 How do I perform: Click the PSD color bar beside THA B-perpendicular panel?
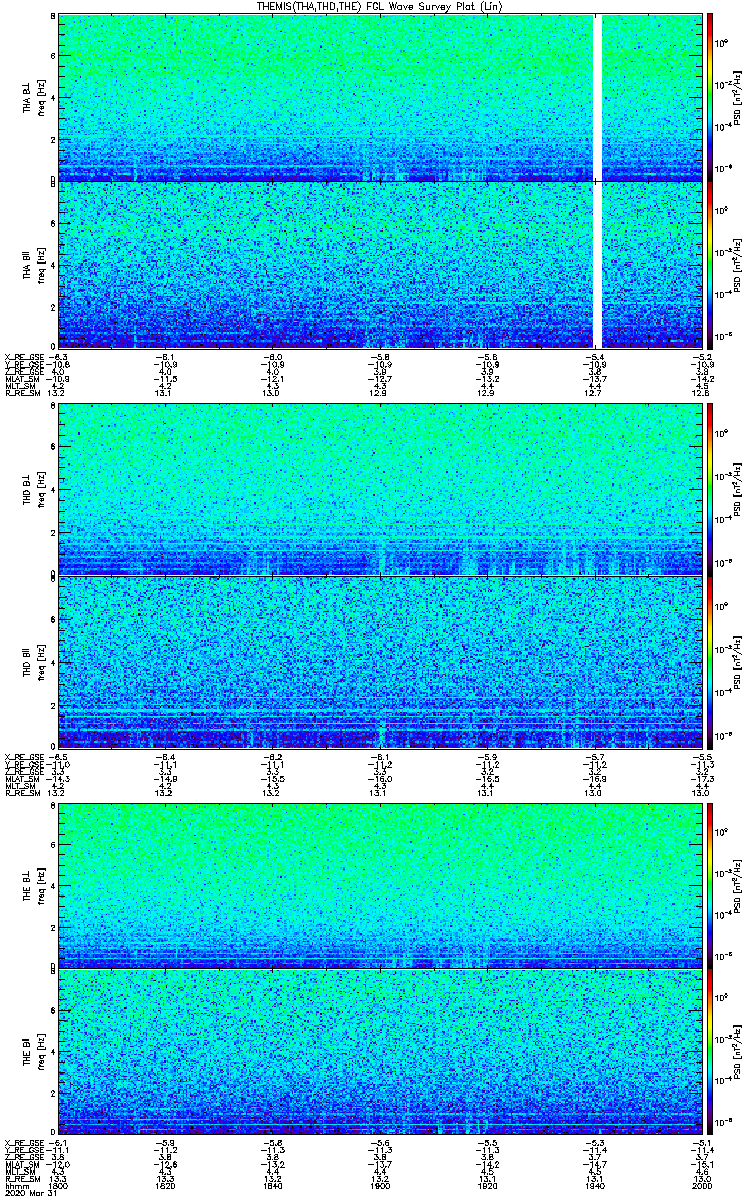point(710,97)
